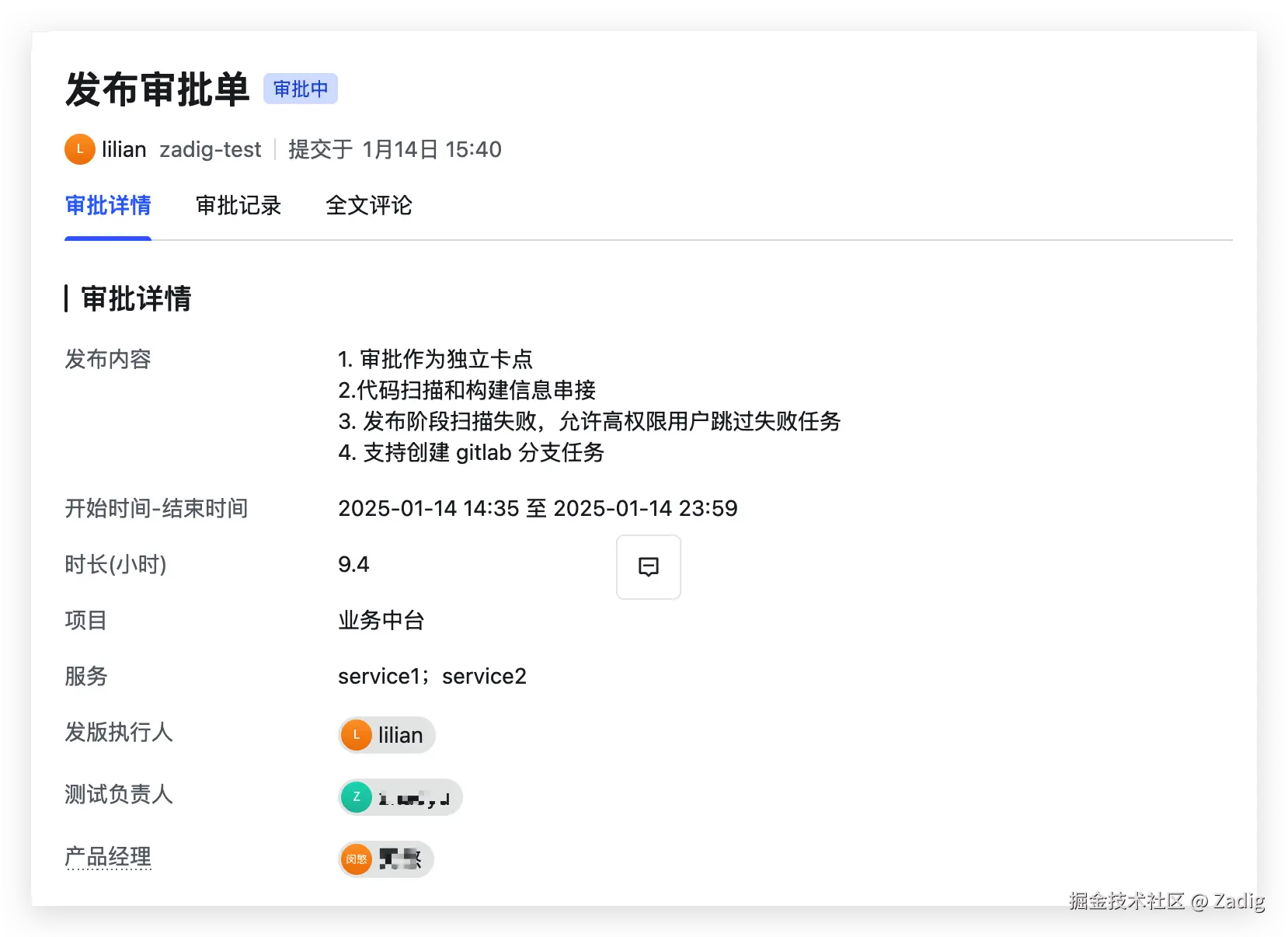The image size is (1288, 937).
Task: Open the 审批记录 tab
Action: point(238,205)
